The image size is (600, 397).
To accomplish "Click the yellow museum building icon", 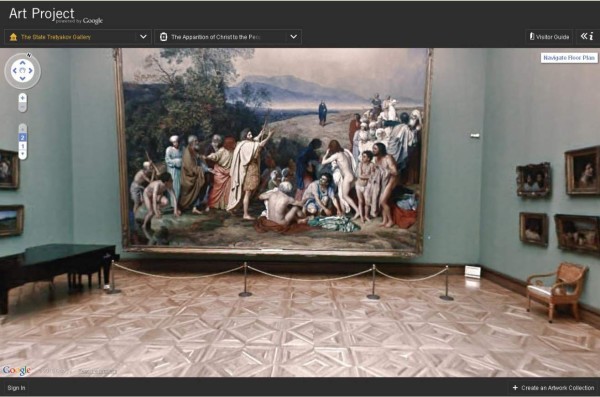I will point(13,37).
